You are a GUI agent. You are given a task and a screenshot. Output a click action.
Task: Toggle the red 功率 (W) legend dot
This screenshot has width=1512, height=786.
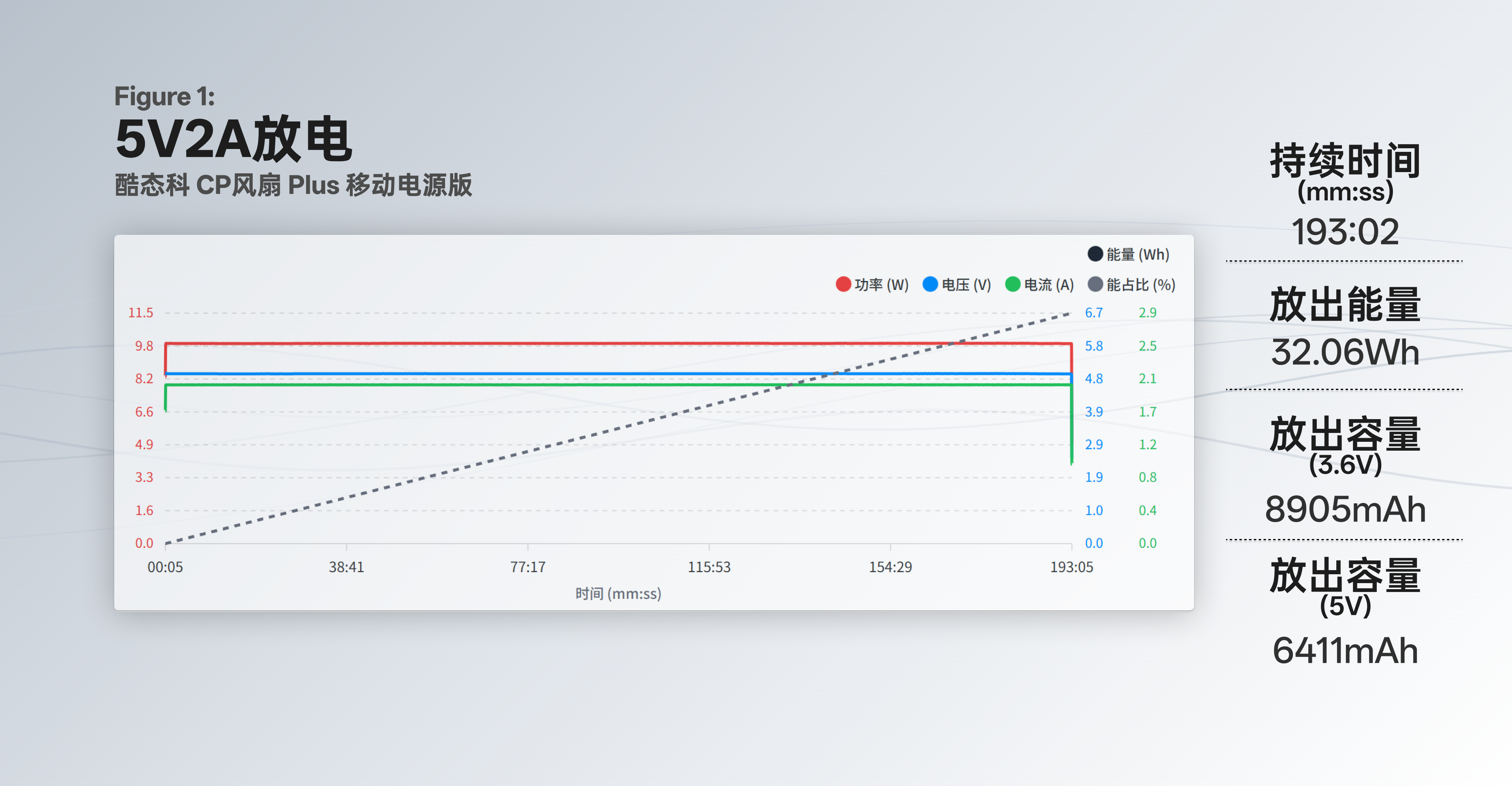point(843,284)
